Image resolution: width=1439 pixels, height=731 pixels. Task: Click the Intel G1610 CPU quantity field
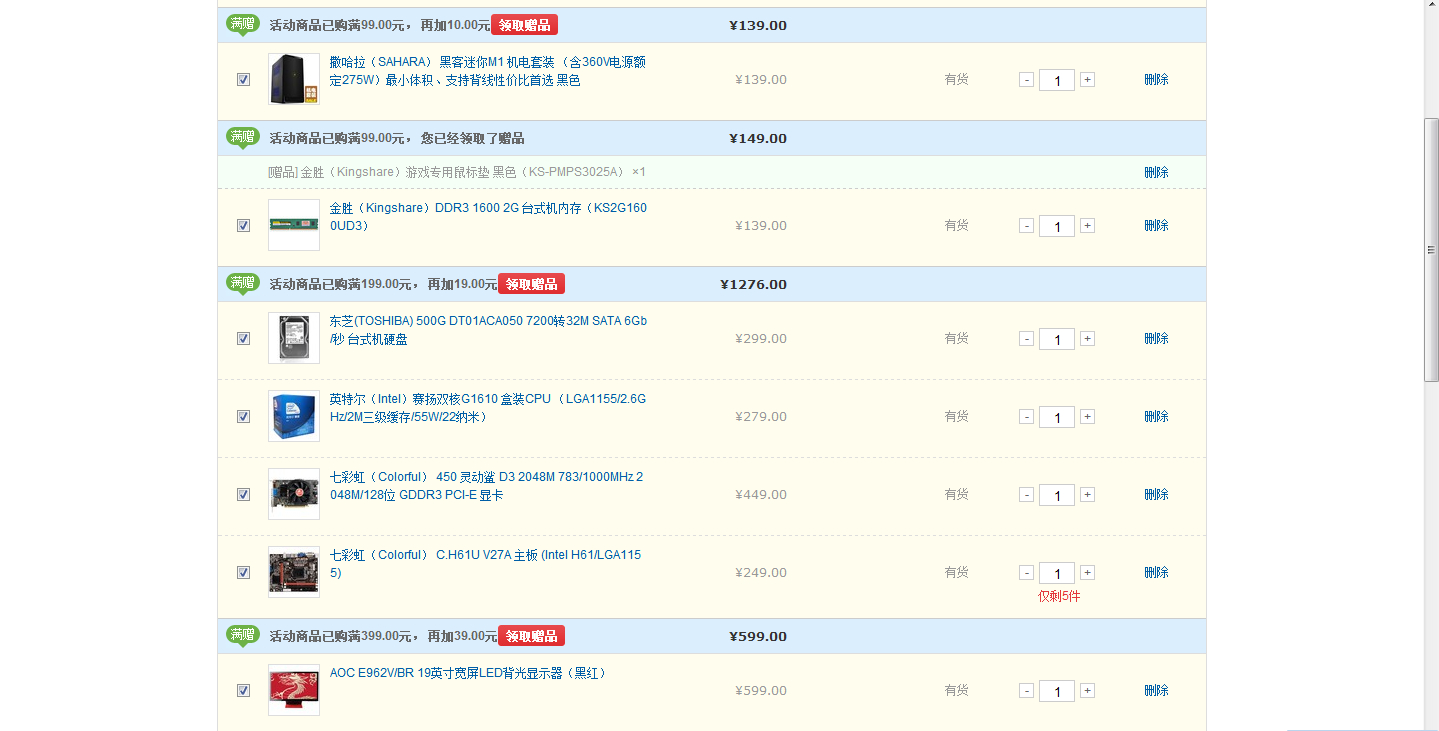point(1057,417)
